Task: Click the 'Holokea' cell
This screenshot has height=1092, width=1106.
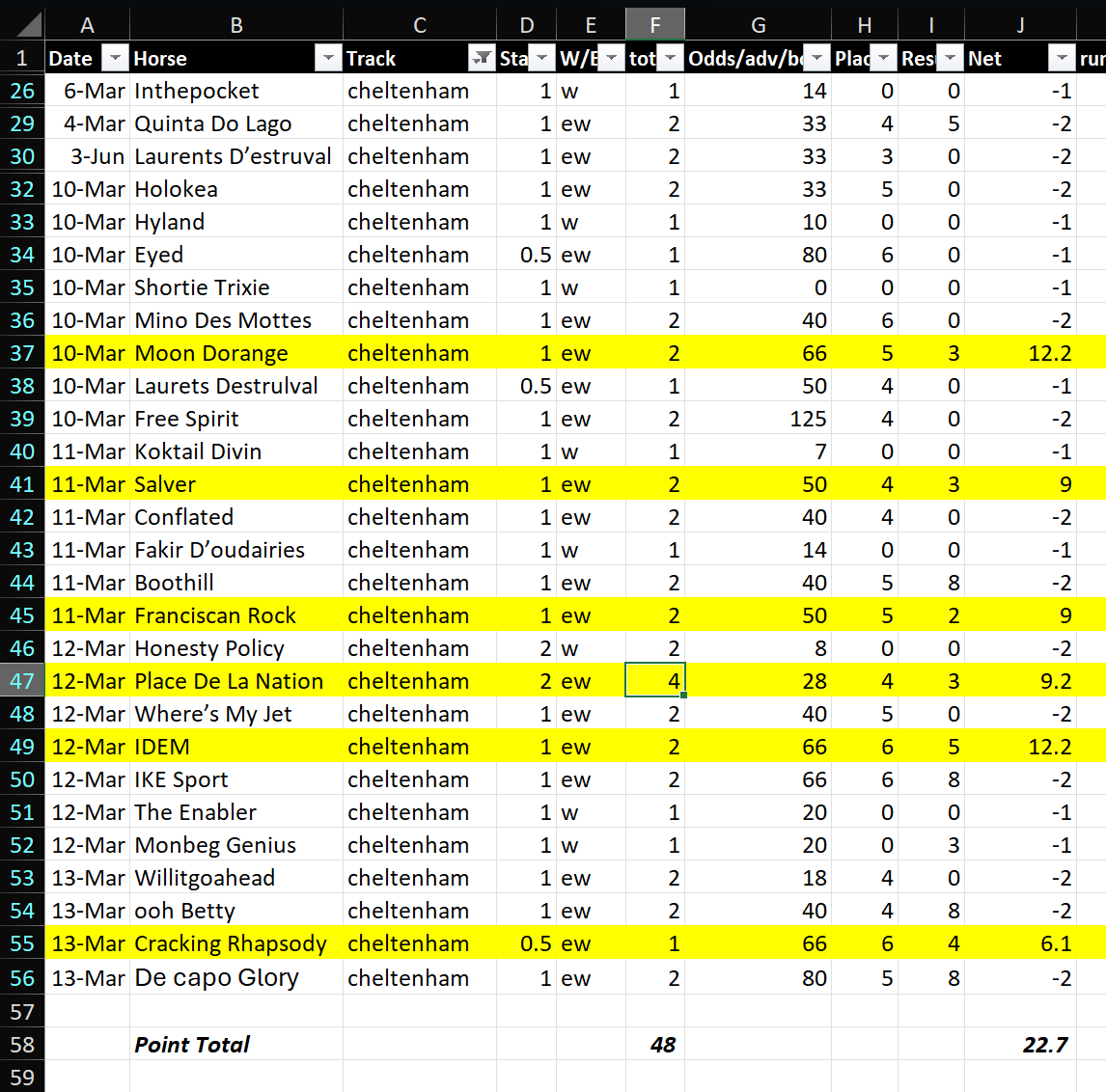Action: (x=236, y=189)
